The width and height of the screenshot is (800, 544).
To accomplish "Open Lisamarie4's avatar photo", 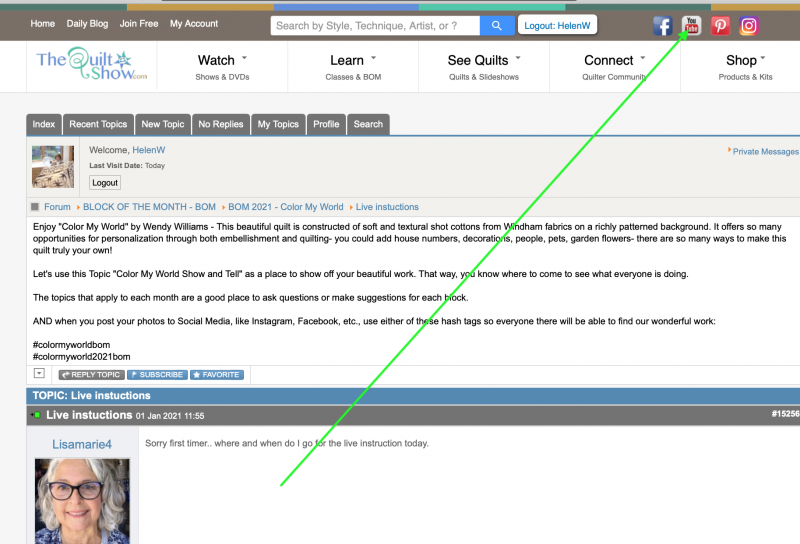I will [x=82, y=500].
